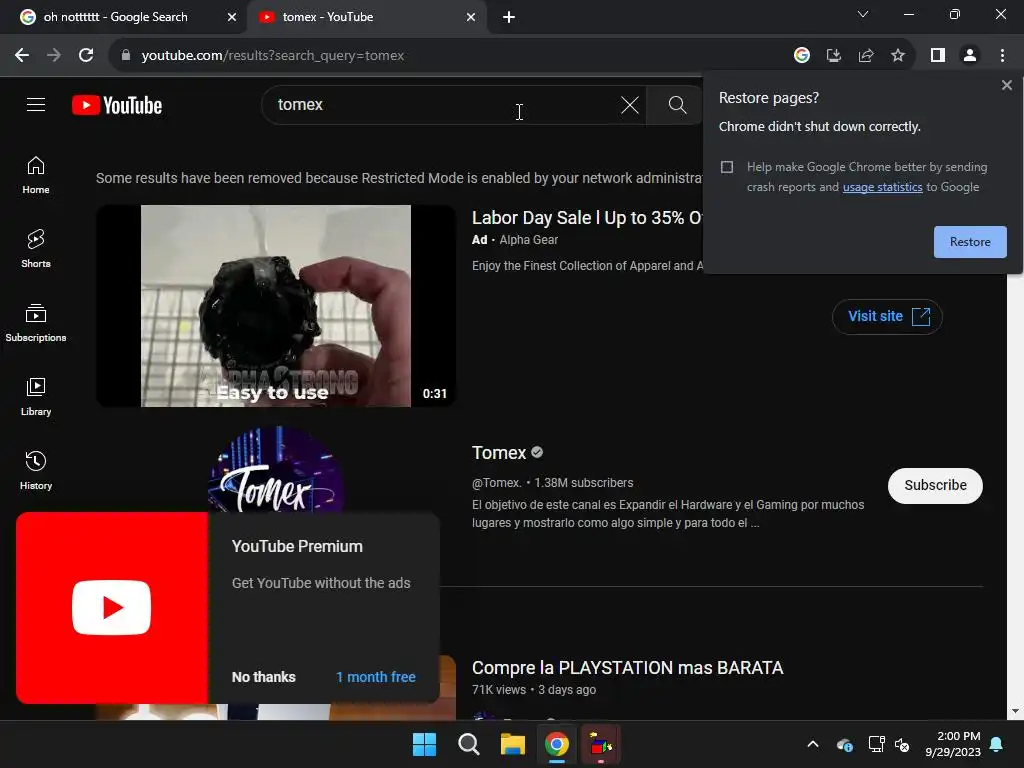
Task: Open the usage statistics link
Action: pyautogui.click(x=882, y=187)
